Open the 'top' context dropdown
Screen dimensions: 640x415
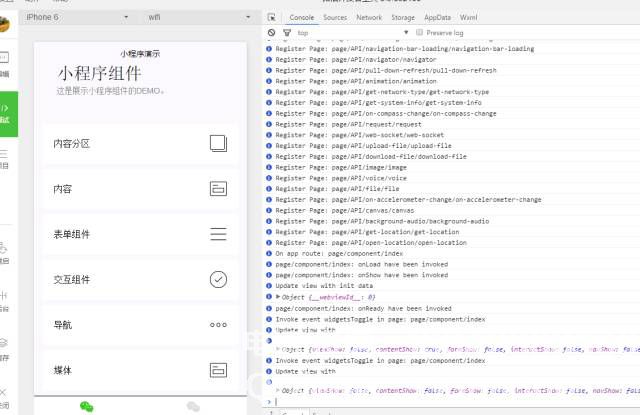(353, 33)
